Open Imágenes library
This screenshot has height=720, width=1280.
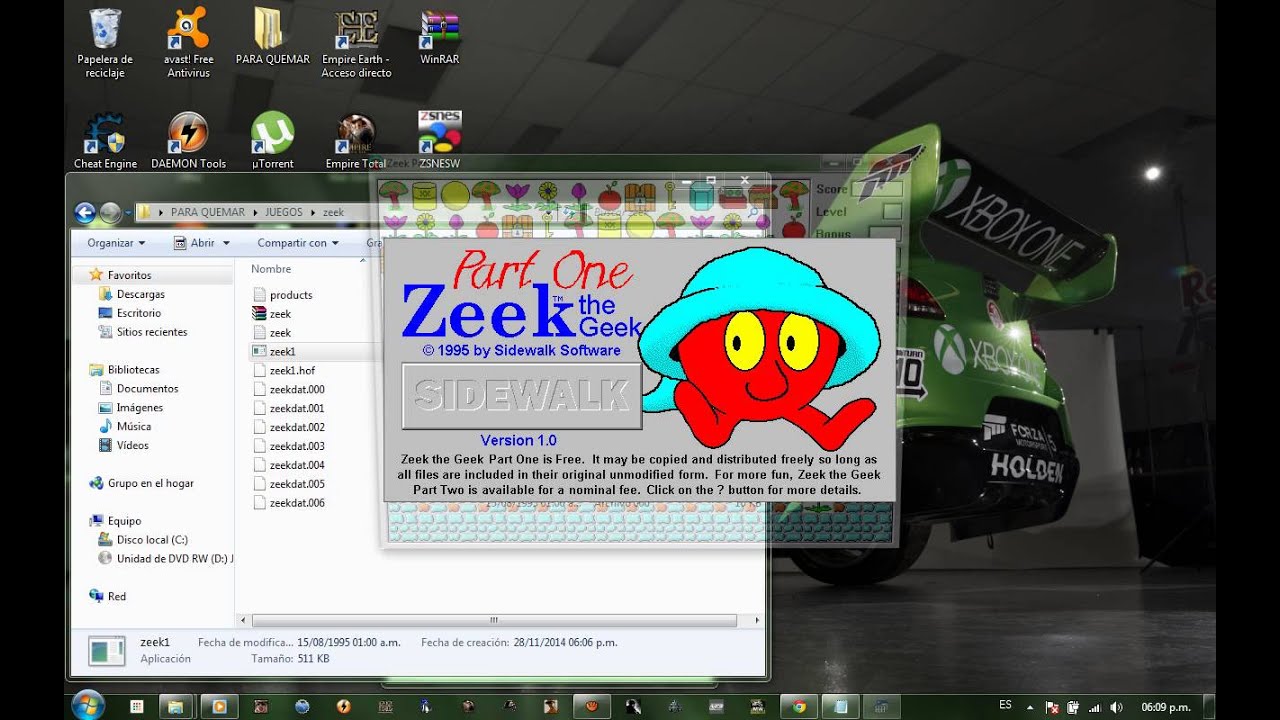coord(139,408)
